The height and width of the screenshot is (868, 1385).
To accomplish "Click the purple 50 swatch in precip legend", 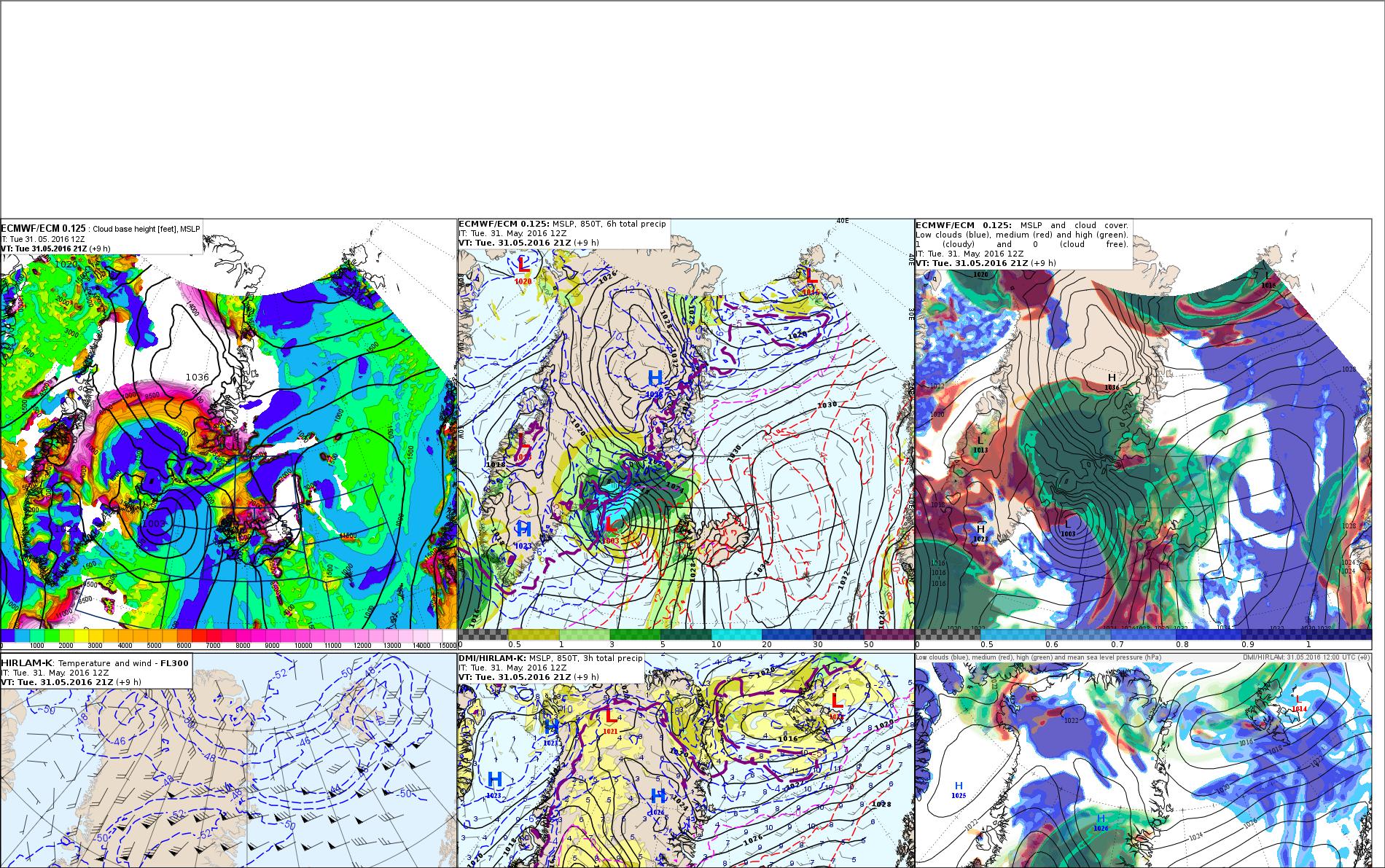I will click(890, 635).
